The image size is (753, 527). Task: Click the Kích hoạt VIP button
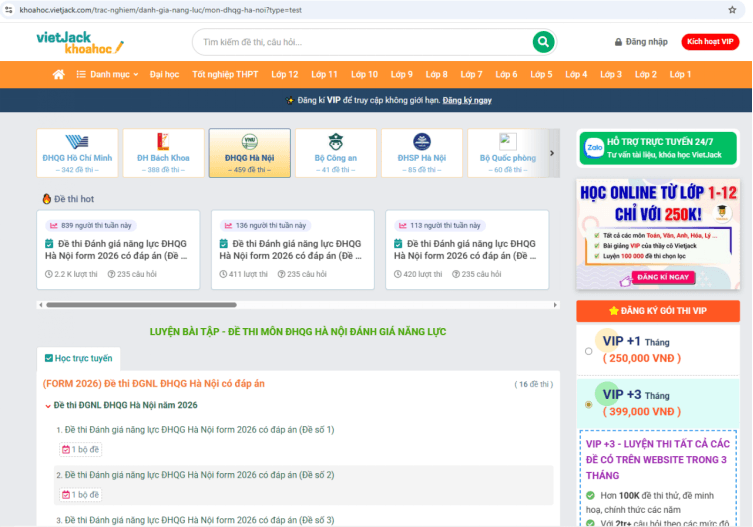(x=710, y=42)
